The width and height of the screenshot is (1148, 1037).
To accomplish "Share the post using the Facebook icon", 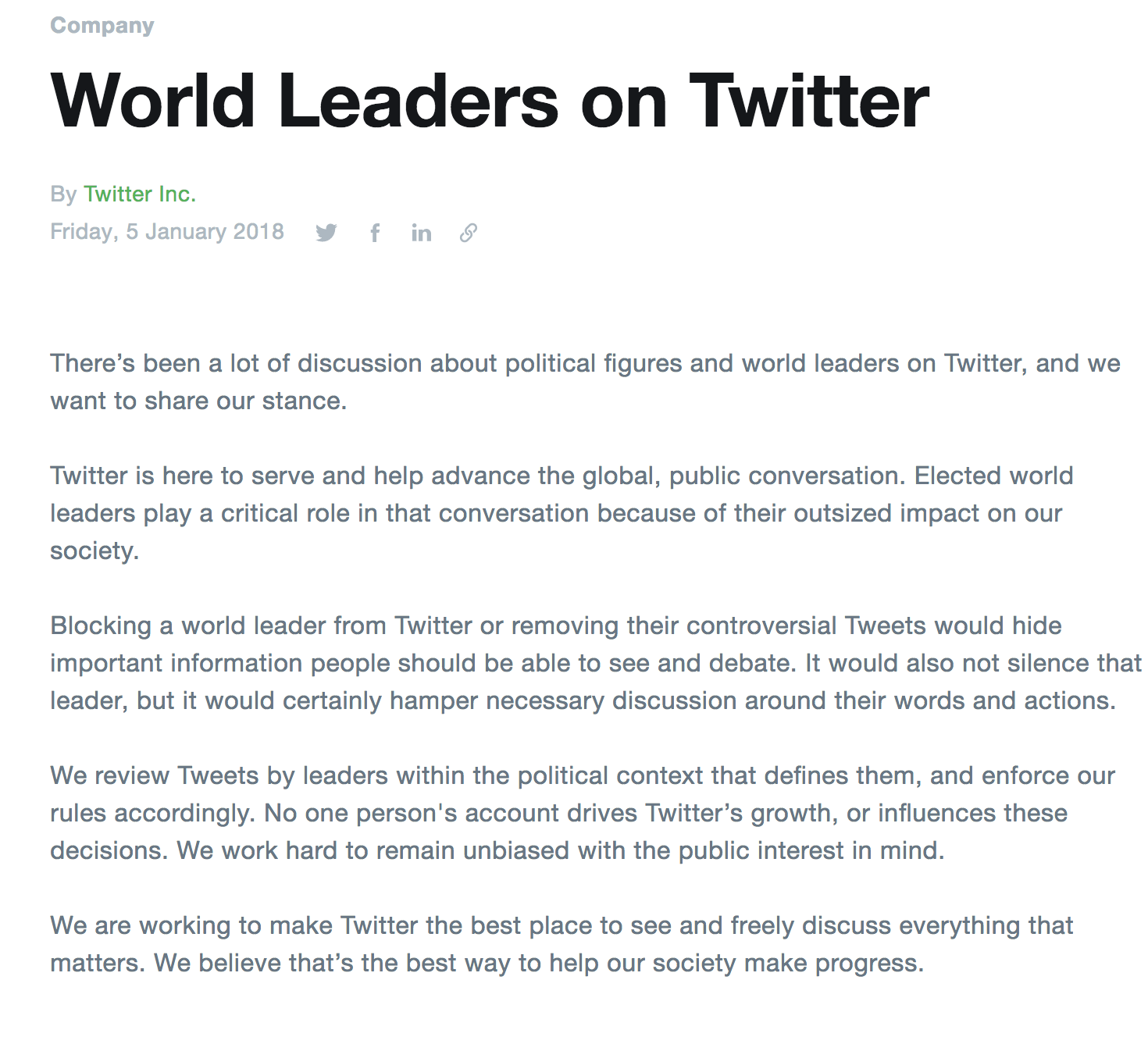I will click(x=375, y=233).
